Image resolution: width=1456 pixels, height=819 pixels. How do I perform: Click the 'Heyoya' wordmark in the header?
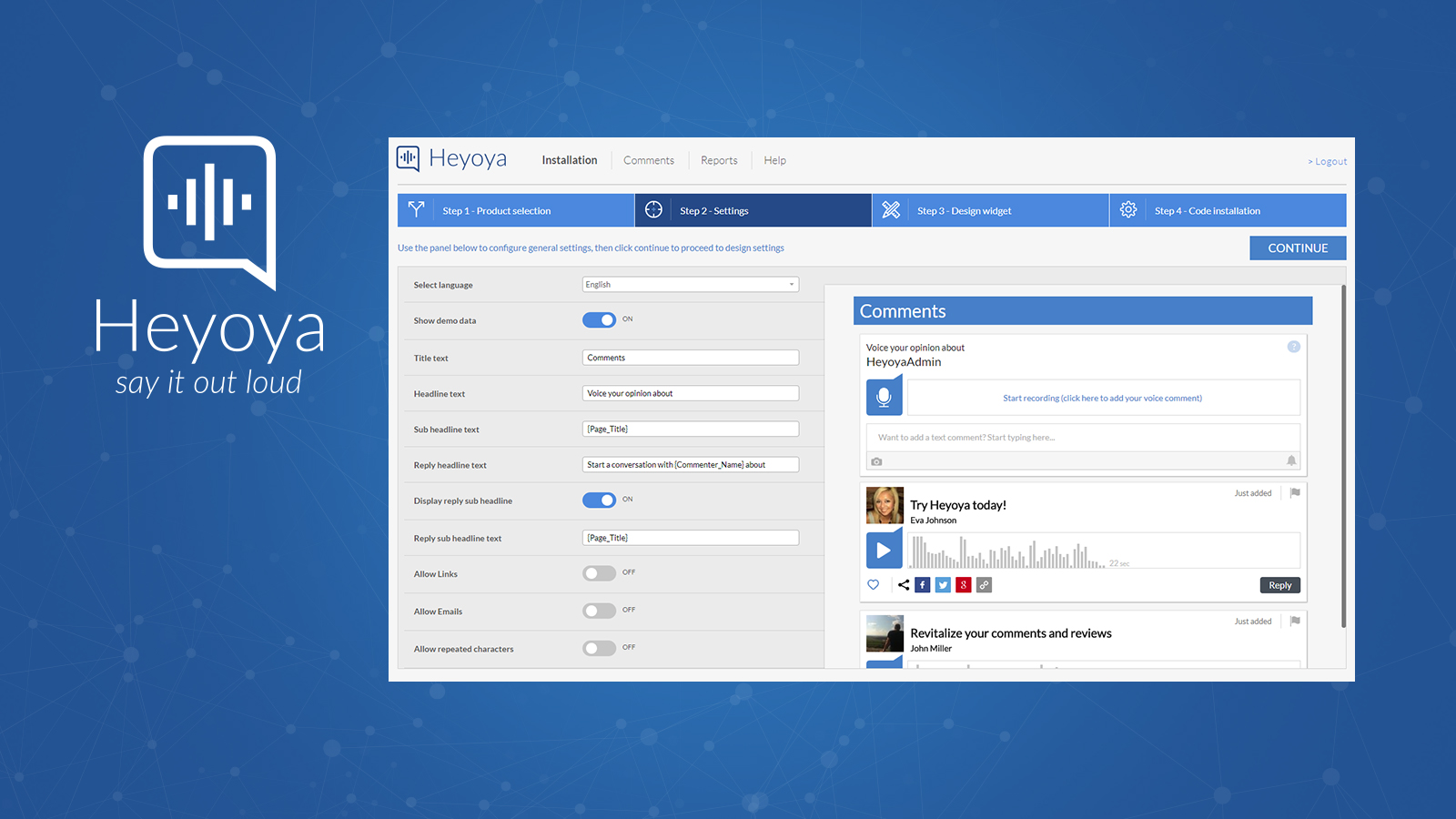pyautogui.click(x=468, y=158)
